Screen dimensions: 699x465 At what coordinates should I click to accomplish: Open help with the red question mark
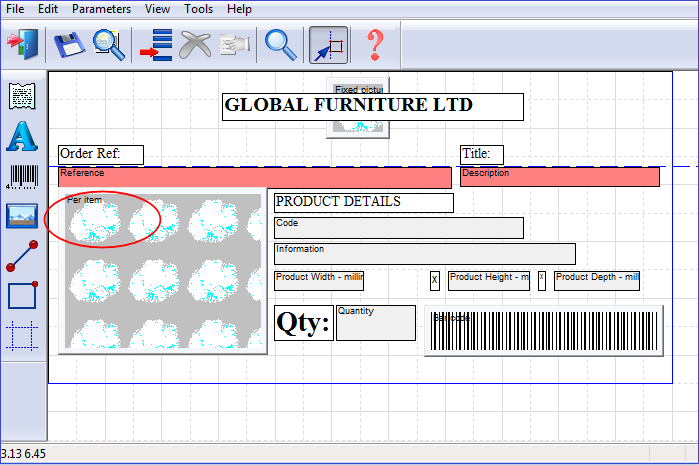tap(375, 45)
